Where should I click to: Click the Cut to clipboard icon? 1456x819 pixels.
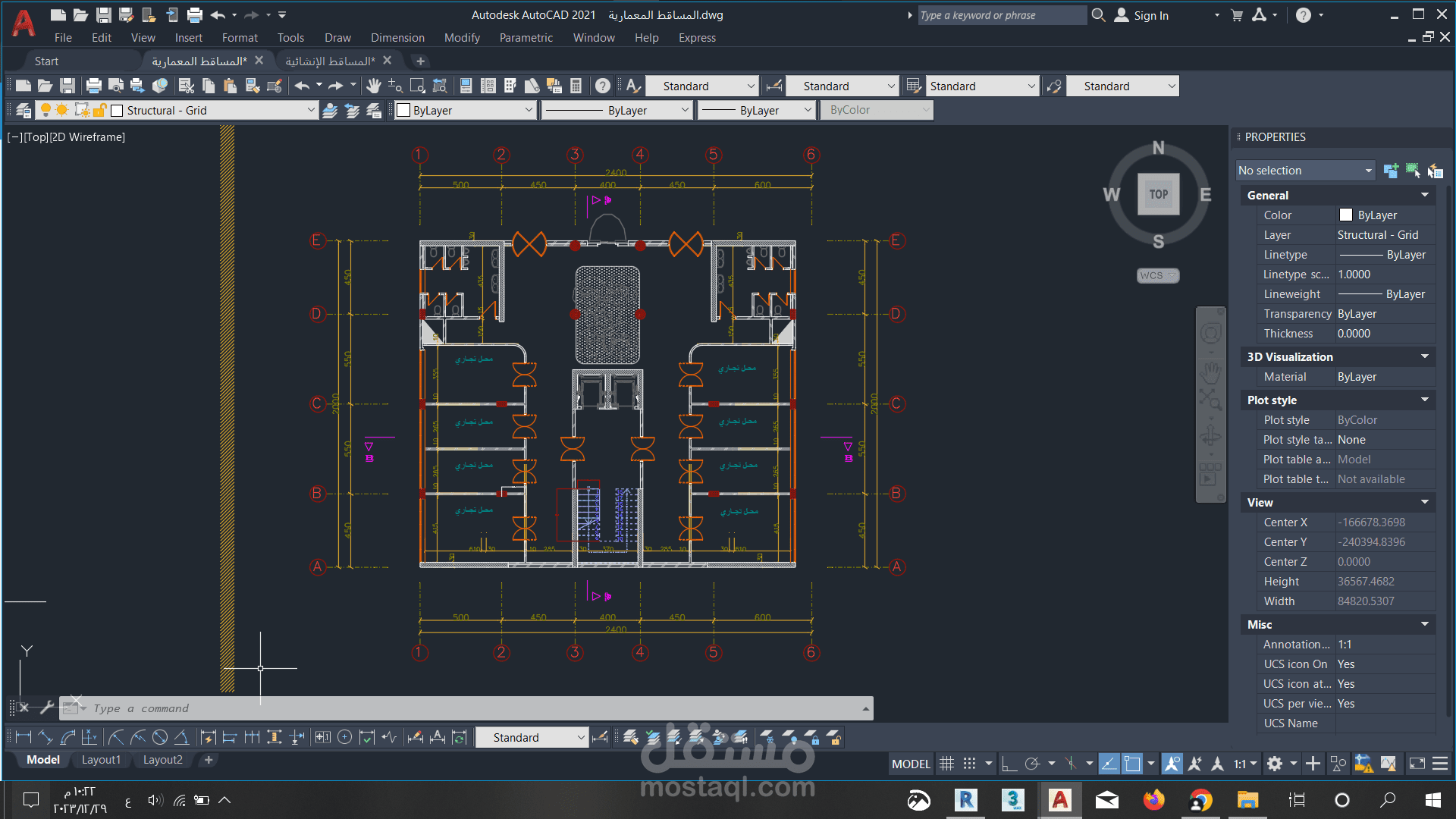pos(187,86)
